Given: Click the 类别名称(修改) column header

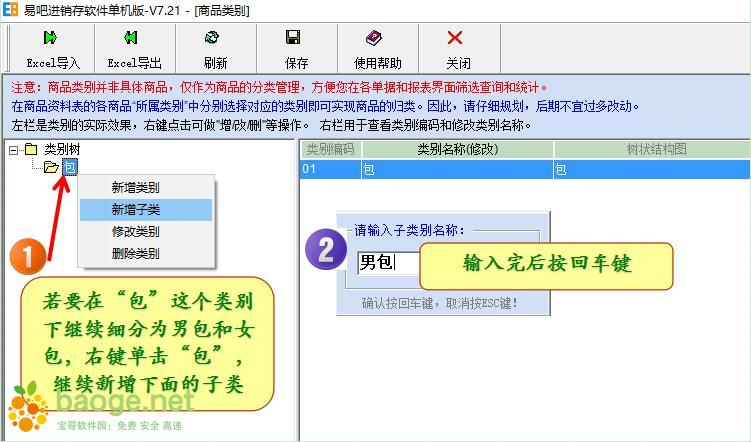Looking at the screenshot, I should pyautogui.click(x=457, y=149).
